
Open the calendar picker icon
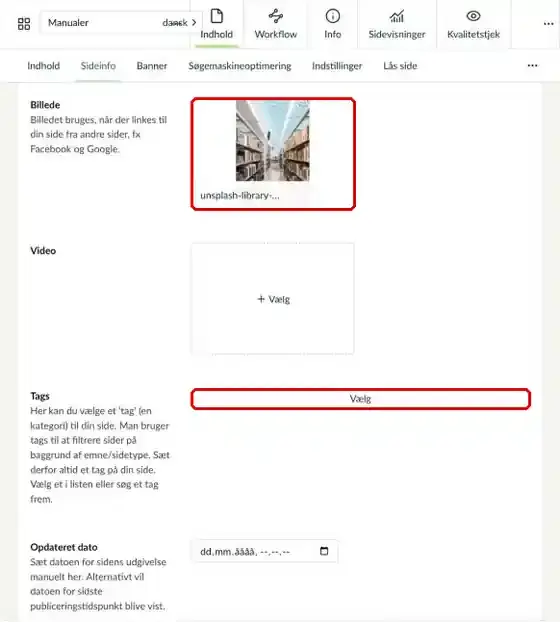(x=324, y=551)
